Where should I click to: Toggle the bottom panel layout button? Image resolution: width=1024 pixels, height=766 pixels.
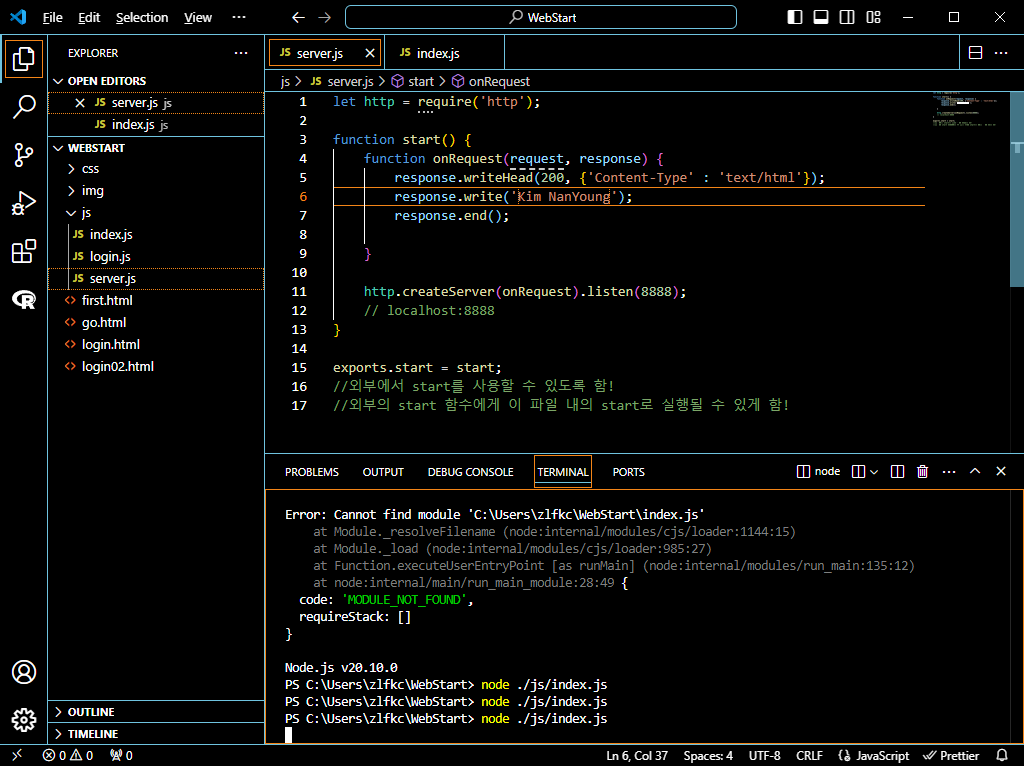[821, 18]
